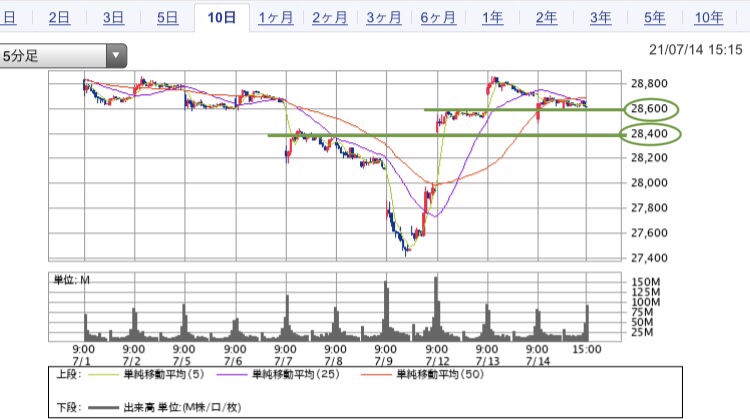Click the 27,800 price axis label

tap(649, 208)
